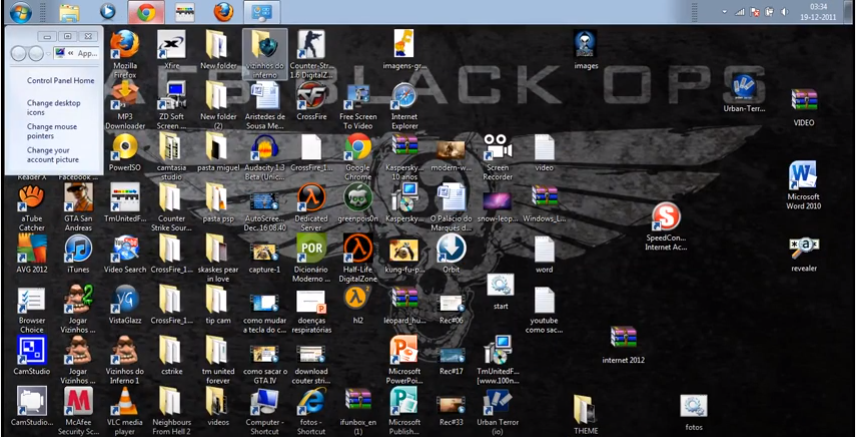Click Control Panel Home link
The image size is (856, 437).
pyautogui.click(x=61, y=80)
